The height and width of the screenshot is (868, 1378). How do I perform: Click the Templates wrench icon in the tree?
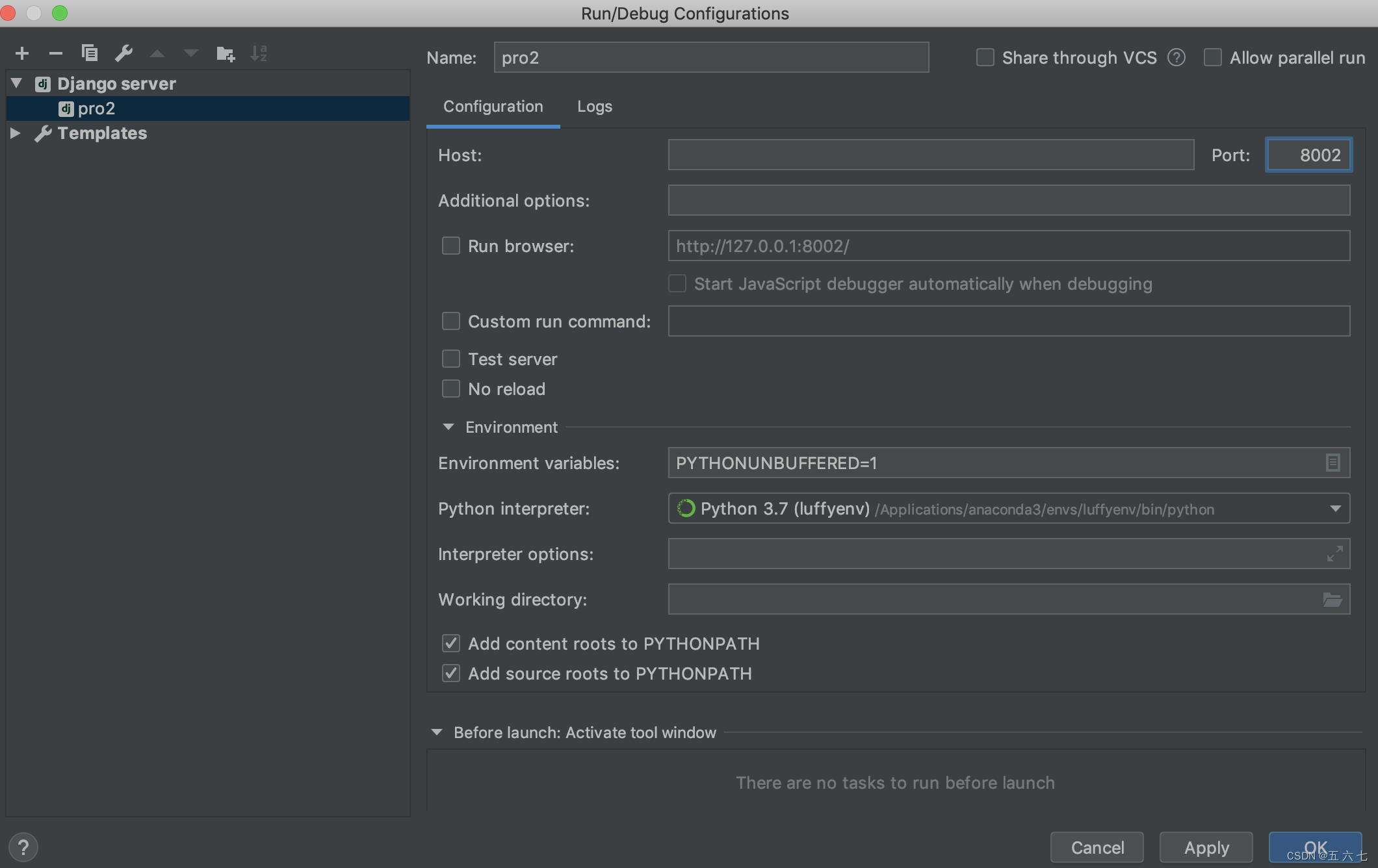point(43,133)
